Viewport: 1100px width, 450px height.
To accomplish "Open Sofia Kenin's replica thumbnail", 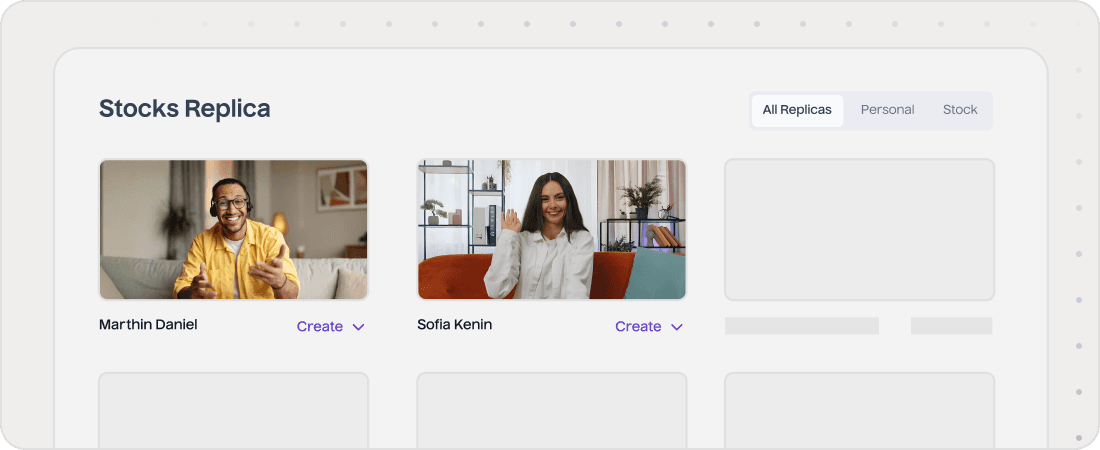I will [x=551, y=230].
